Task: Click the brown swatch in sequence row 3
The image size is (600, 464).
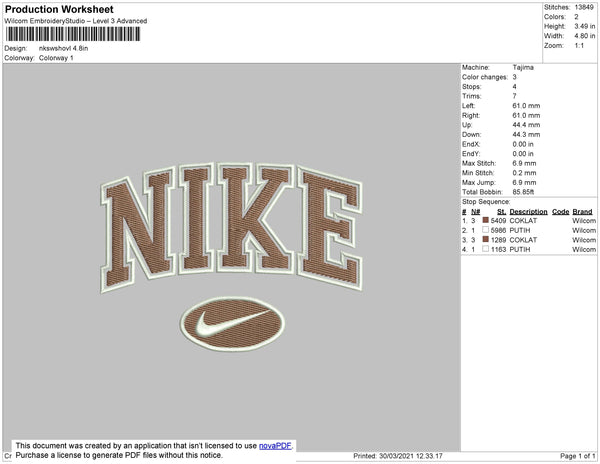Action: [486, 239]
